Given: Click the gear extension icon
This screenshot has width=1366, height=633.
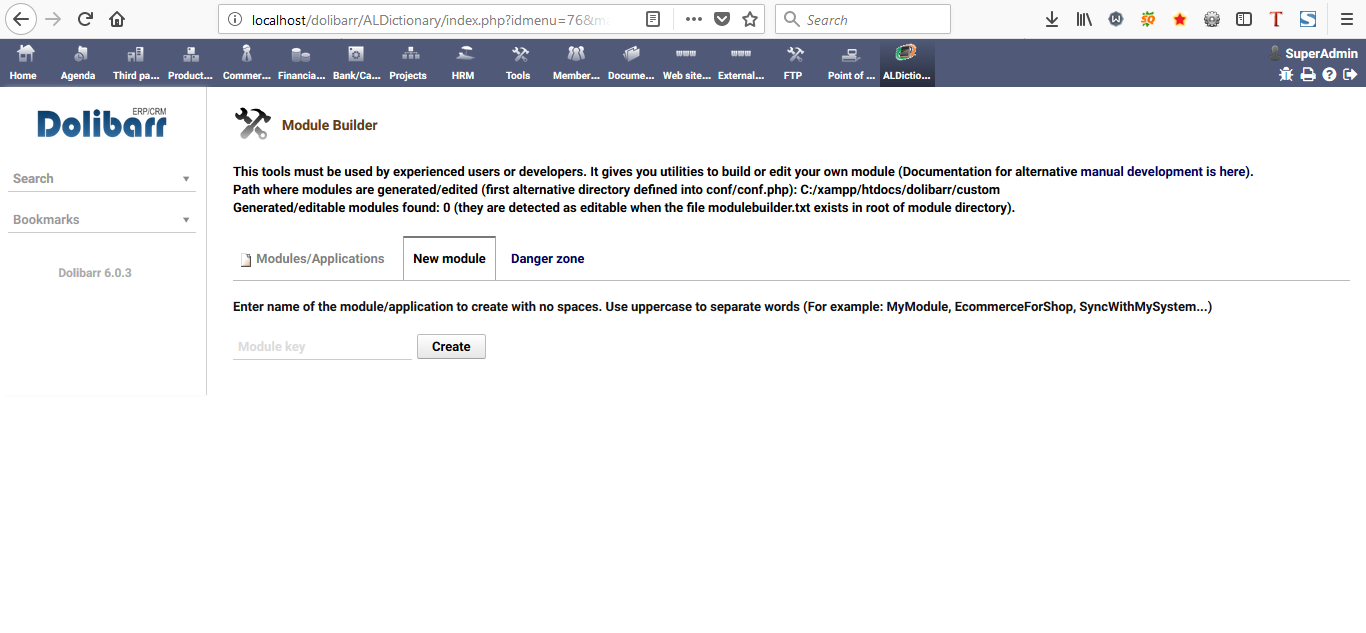Looking at the screenshot, I should [1212, 19].
